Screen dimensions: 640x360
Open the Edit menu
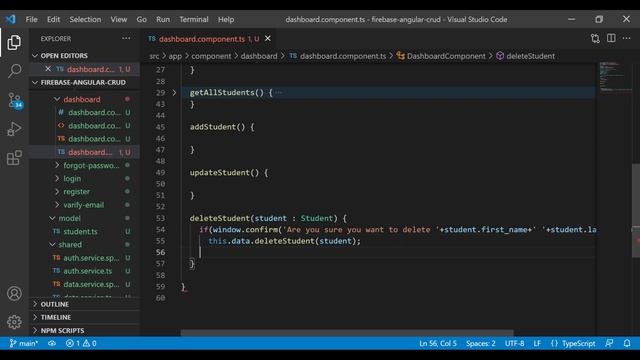pos(53,19)
